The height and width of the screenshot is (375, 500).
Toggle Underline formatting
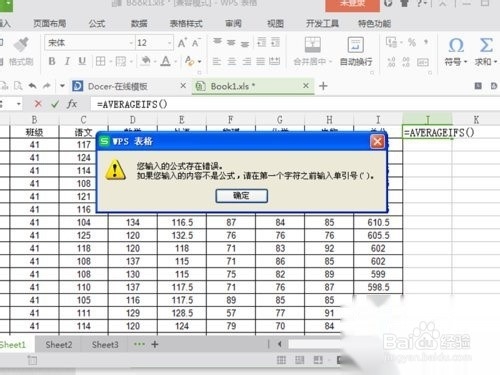pyautogui.click(x=82, y=61)
